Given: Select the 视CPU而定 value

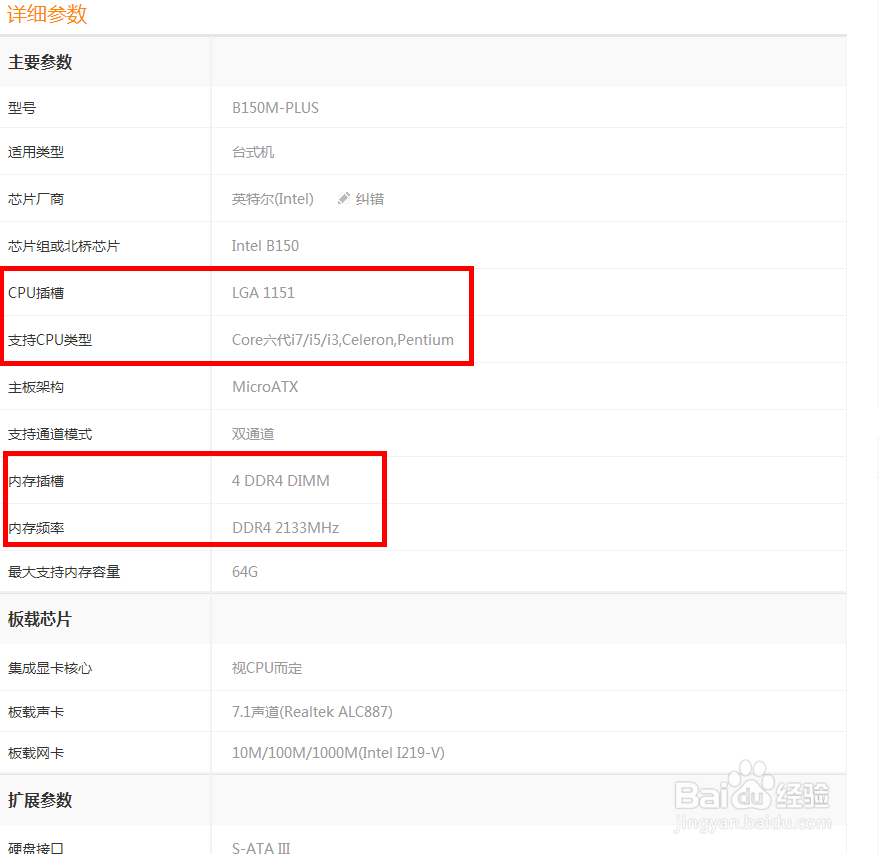Looking at the screenshot, I should (x=267, y=668).
